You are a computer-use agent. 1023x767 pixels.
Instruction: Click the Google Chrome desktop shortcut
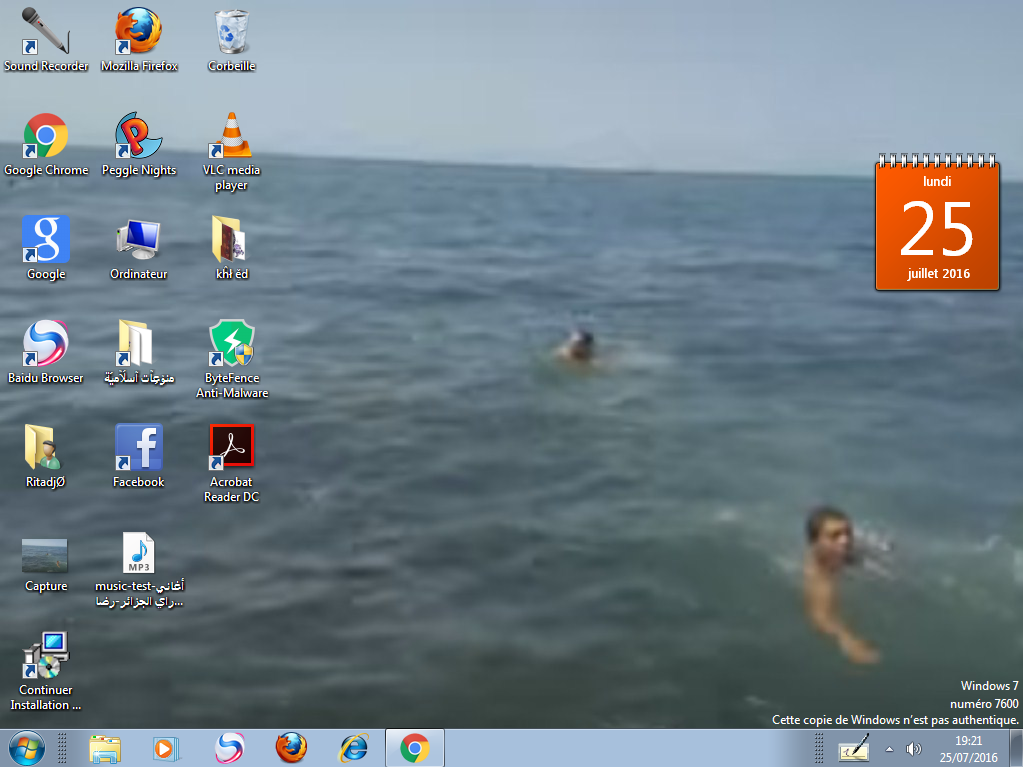click(x=46, y=136)
